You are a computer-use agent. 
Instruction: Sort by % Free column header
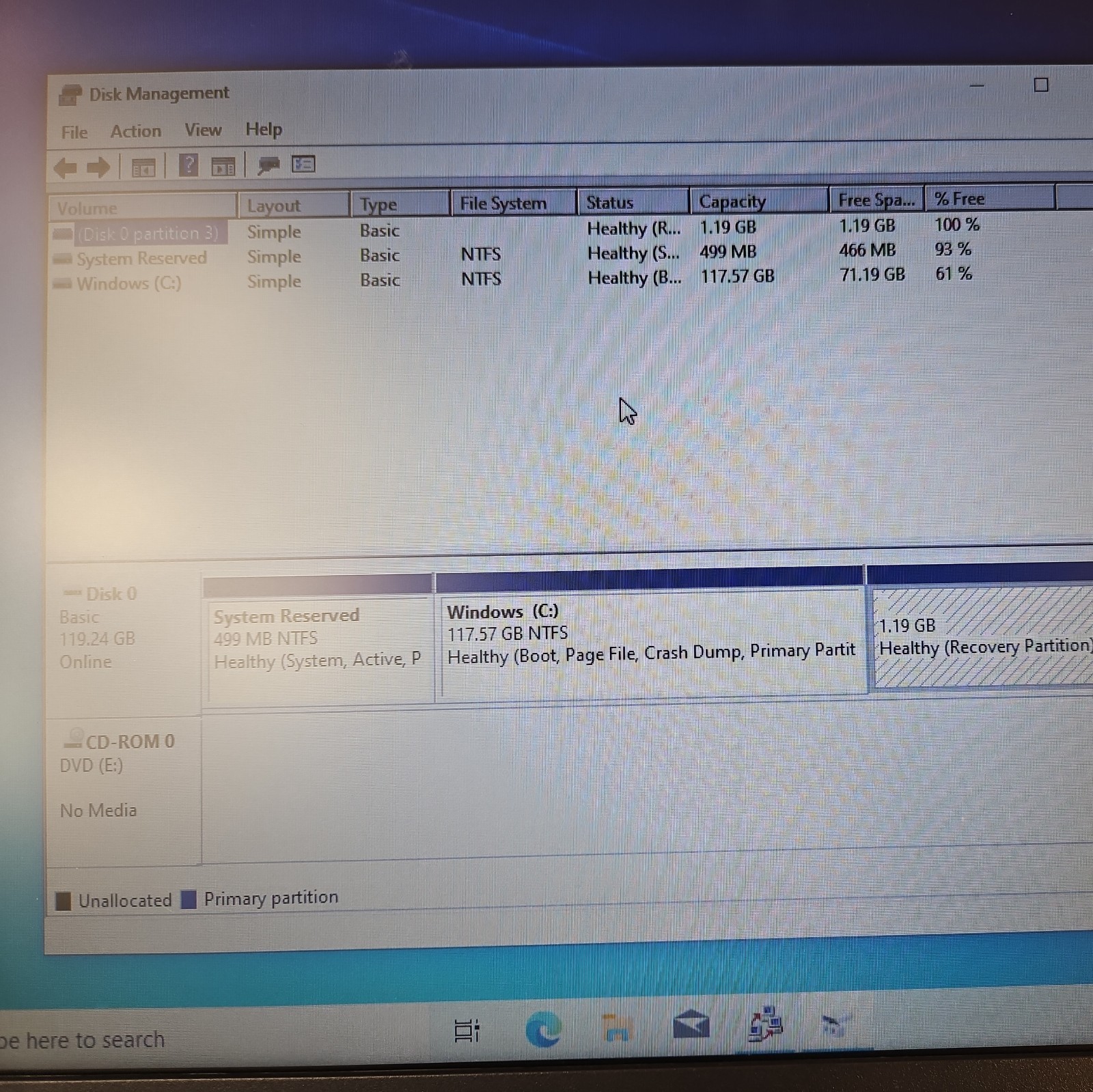point(990,199)
